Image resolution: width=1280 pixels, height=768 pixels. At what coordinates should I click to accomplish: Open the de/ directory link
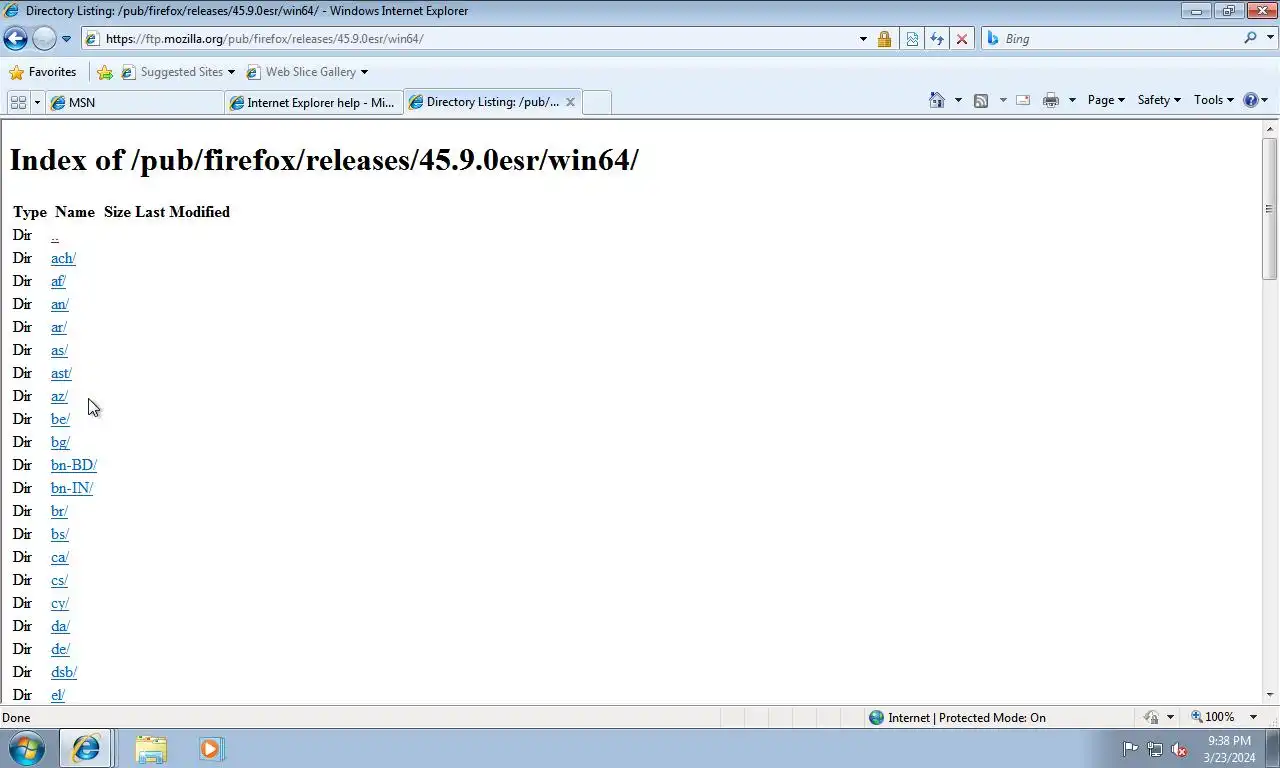click(x=60, y=649)
